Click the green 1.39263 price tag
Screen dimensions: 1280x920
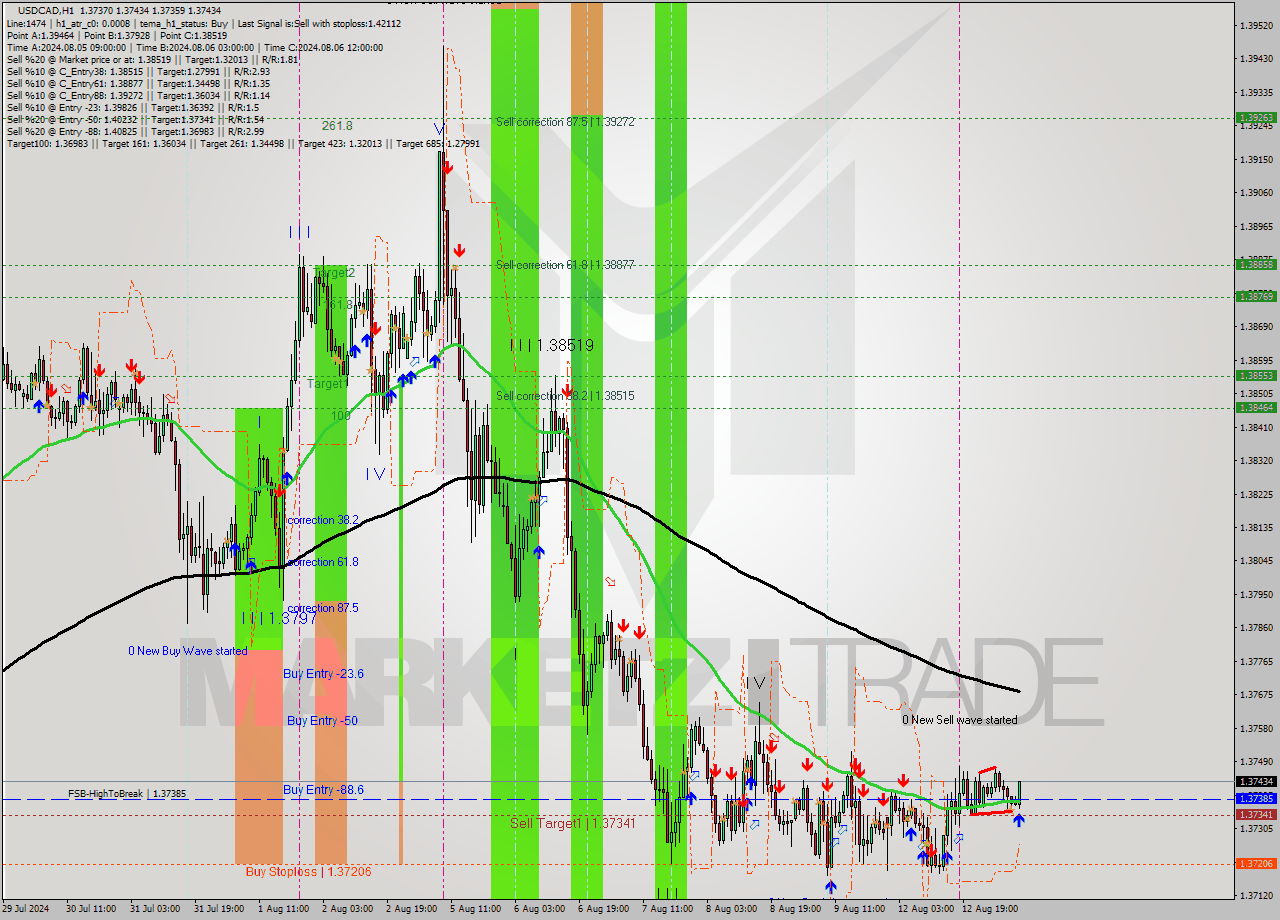click(1256, 117)
